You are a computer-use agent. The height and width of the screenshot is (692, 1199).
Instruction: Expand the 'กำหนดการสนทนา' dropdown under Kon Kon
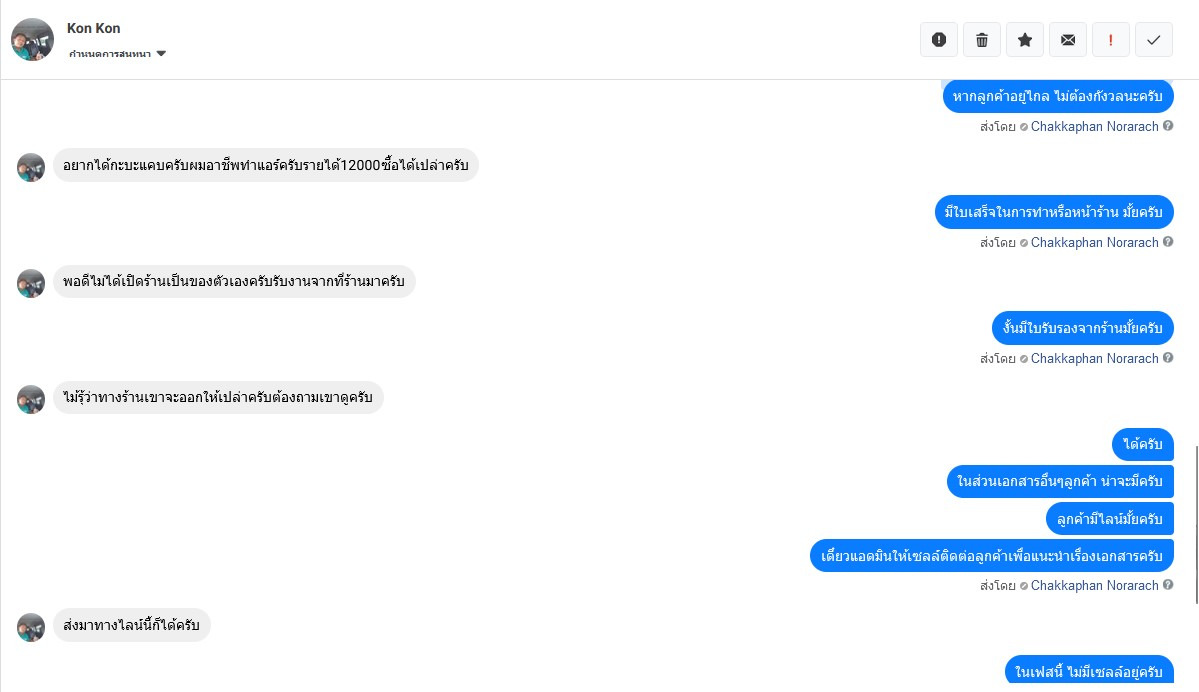click(x=161, y=54)
